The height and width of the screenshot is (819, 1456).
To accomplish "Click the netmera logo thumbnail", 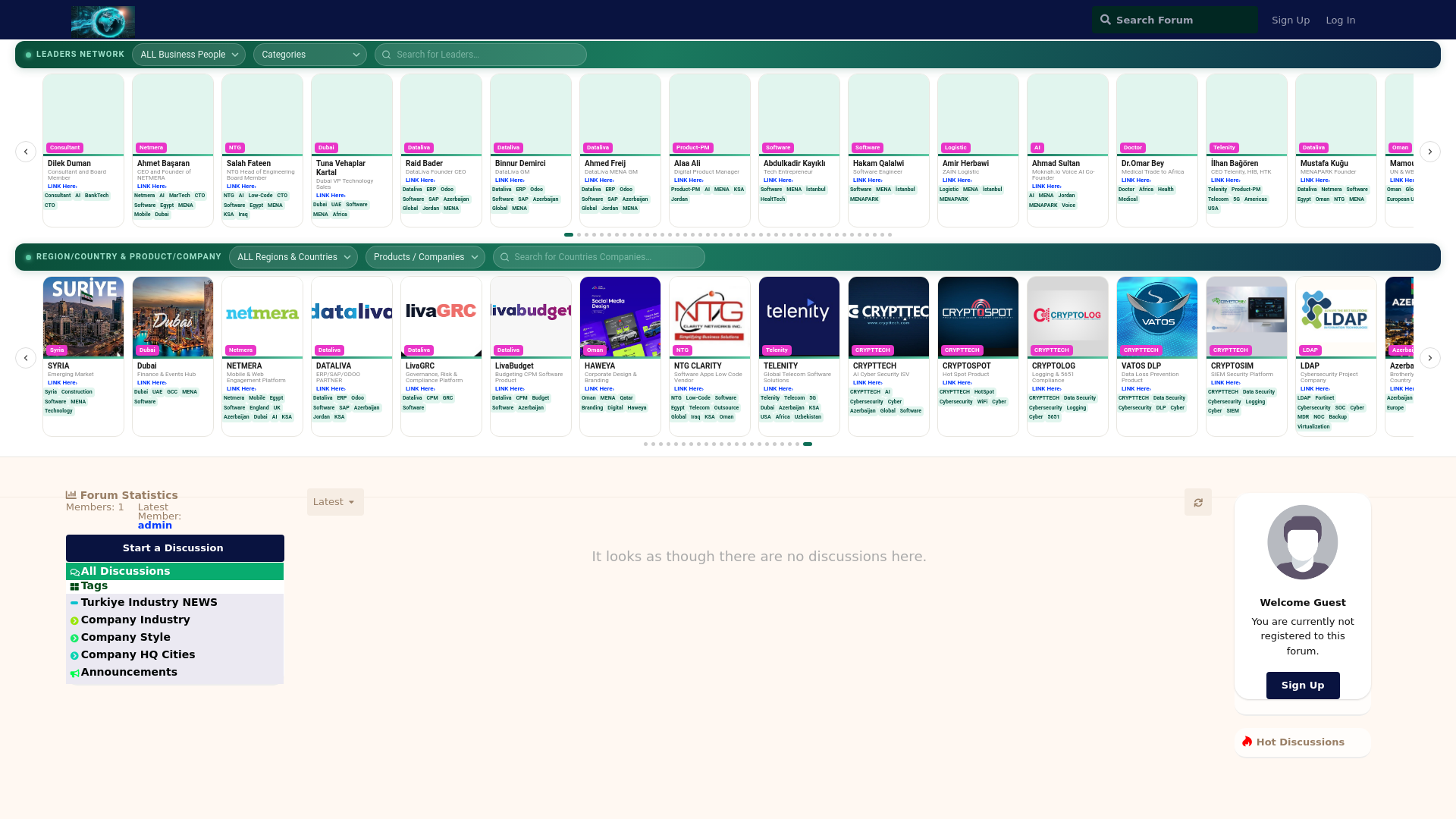I will [x=262, y=317].
